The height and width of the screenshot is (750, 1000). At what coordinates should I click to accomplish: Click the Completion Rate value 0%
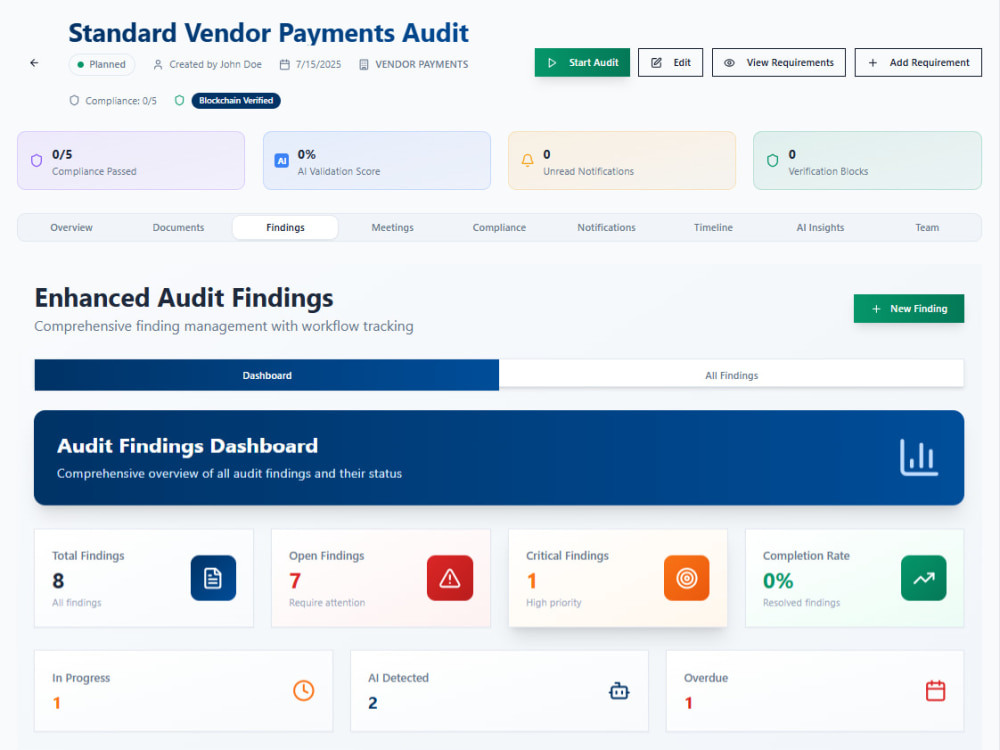[x=778, y=581]
